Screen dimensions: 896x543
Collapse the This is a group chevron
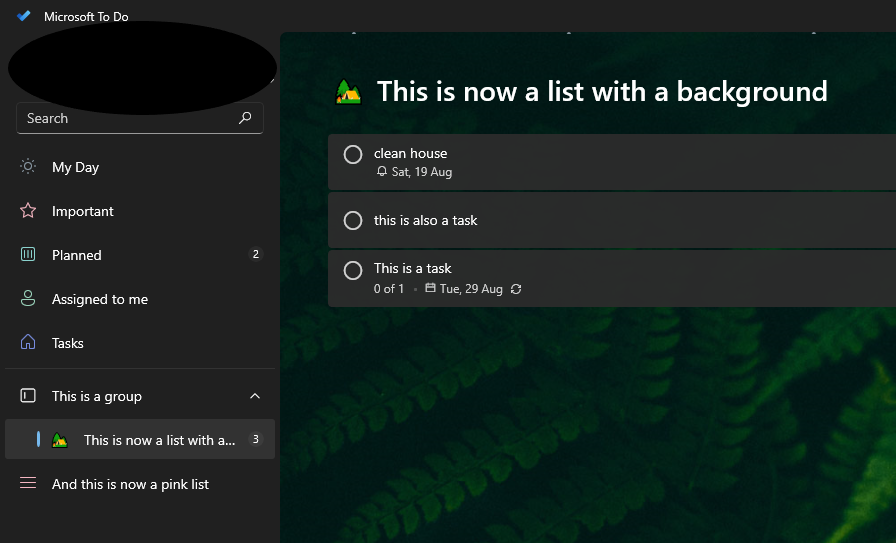[255, 396]
